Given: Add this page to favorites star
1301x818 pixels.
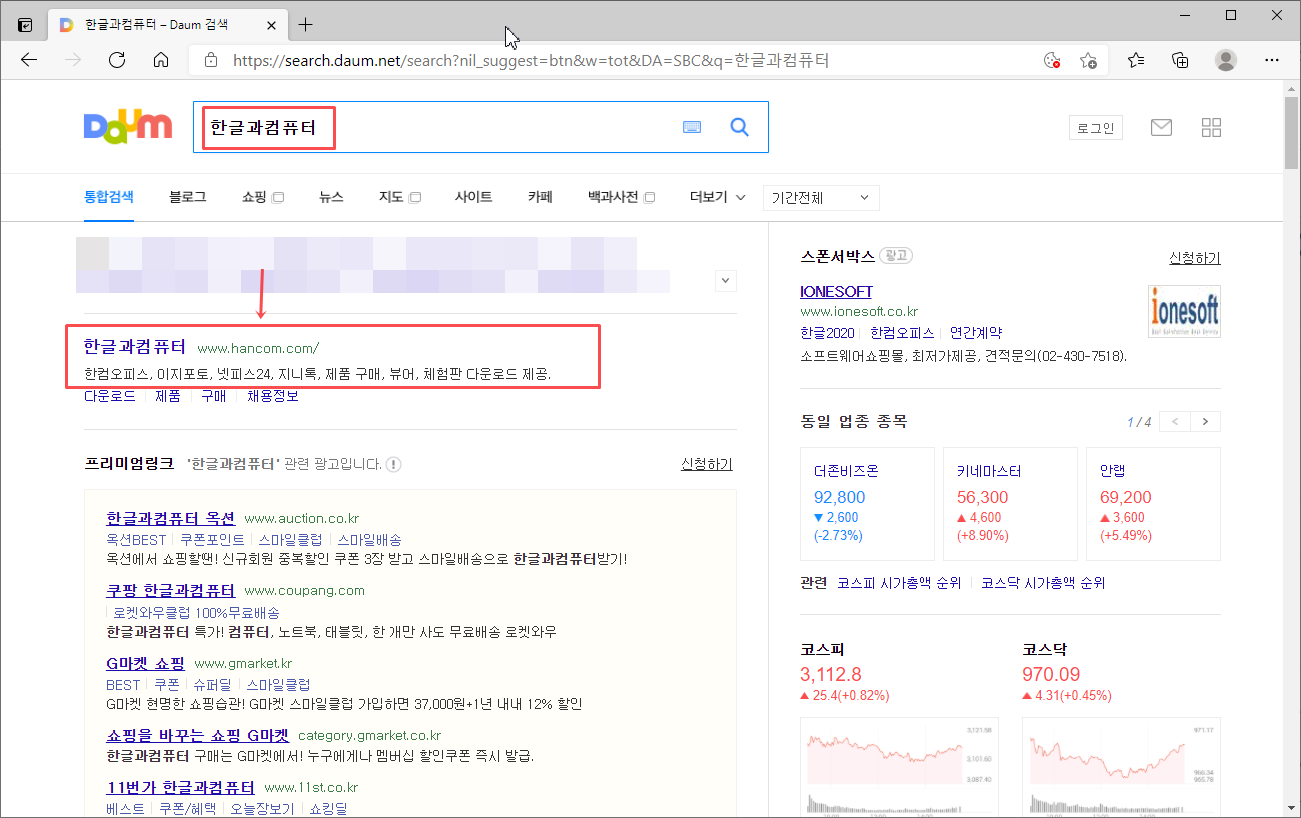Looking at the screenshot, I should [x=1089, y=60].
